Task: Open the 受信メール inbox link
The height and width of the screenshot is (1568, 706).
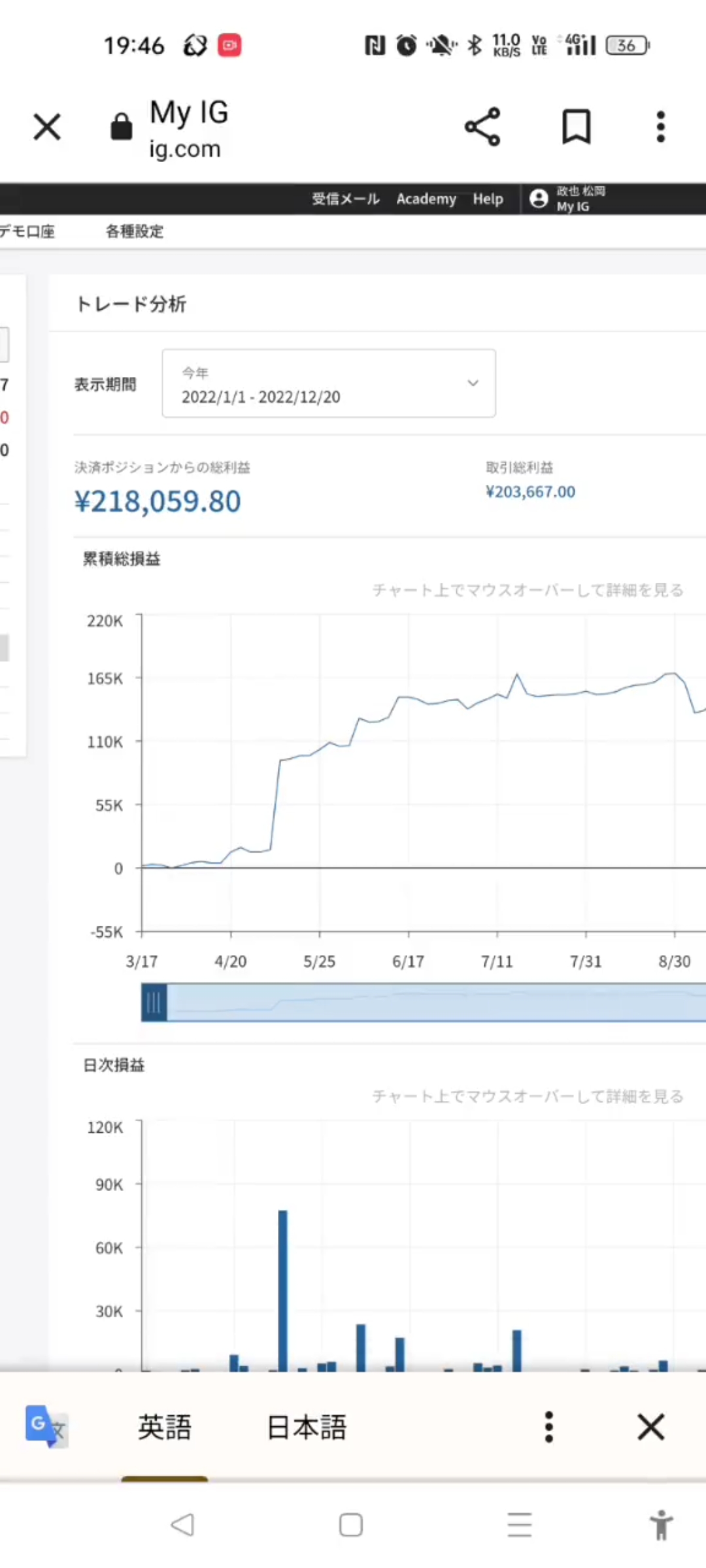Action: coord(345,199)
